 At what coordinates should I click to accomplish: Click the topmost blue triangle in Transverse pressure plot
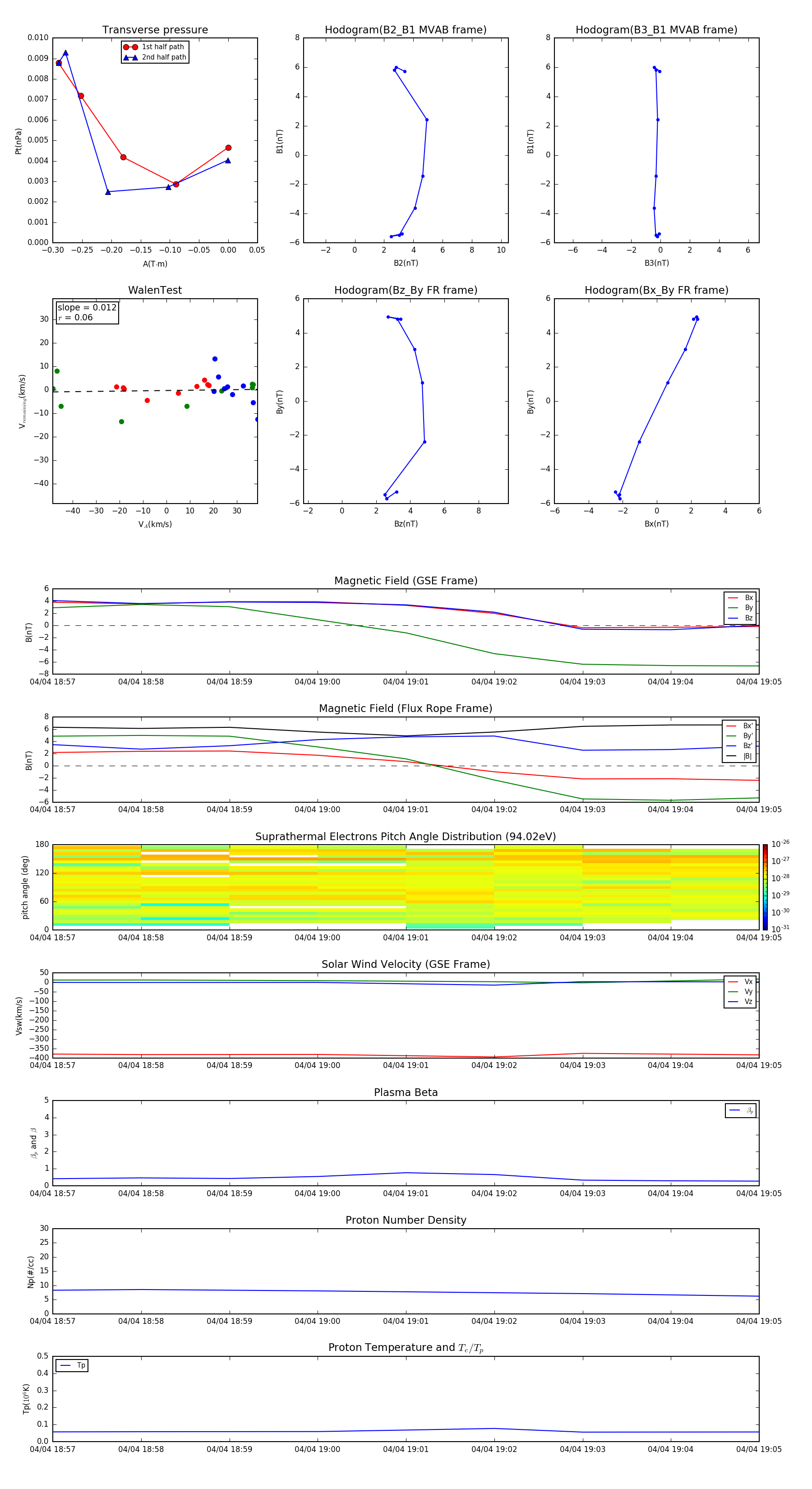(65, 53)
